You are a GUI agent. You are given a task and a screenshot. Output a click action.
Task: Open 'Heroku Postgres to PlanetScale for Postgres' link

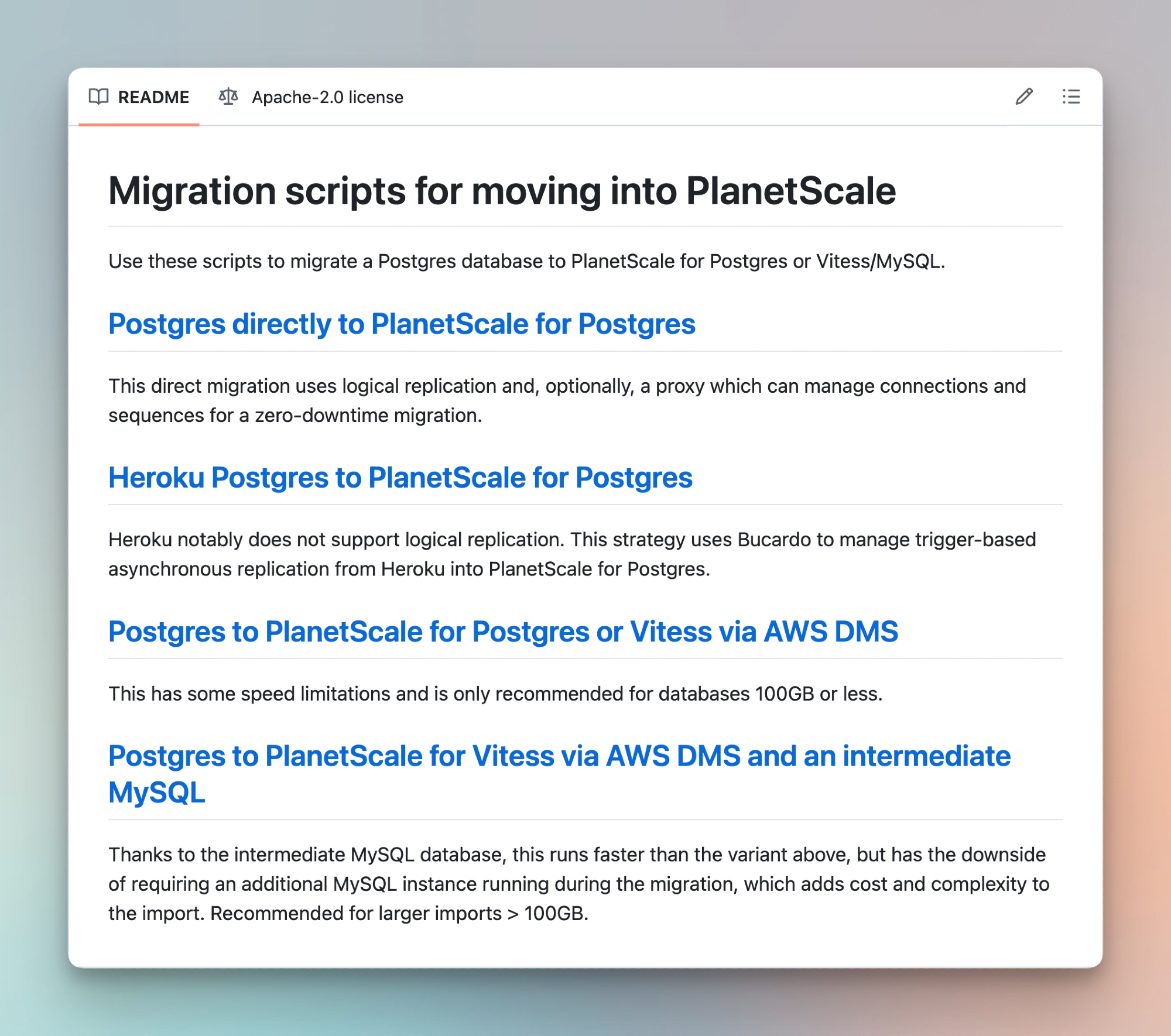coord(400,478)
